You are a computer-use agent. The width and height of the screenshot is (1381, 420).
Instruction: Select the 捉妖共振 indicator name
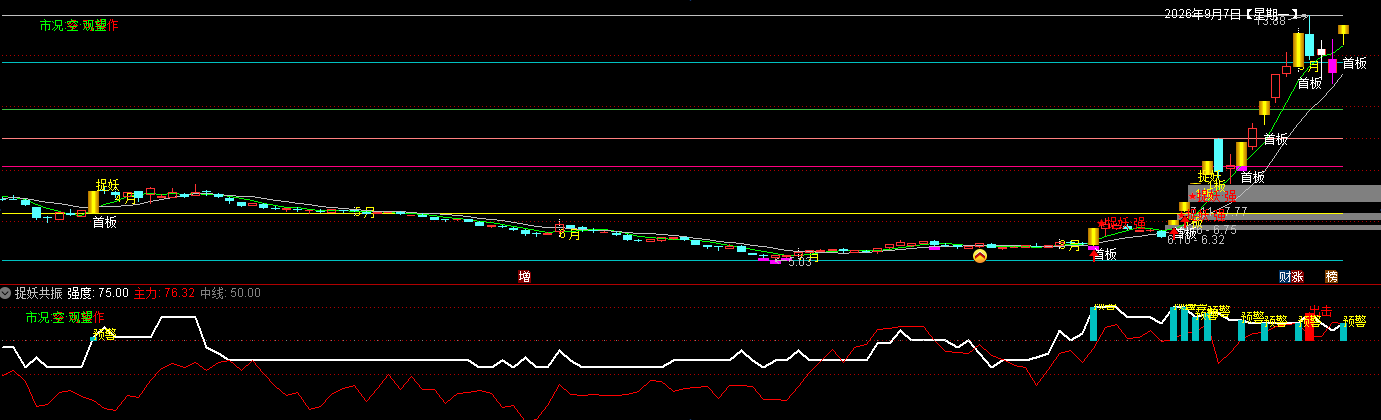[x=39, y=293]
